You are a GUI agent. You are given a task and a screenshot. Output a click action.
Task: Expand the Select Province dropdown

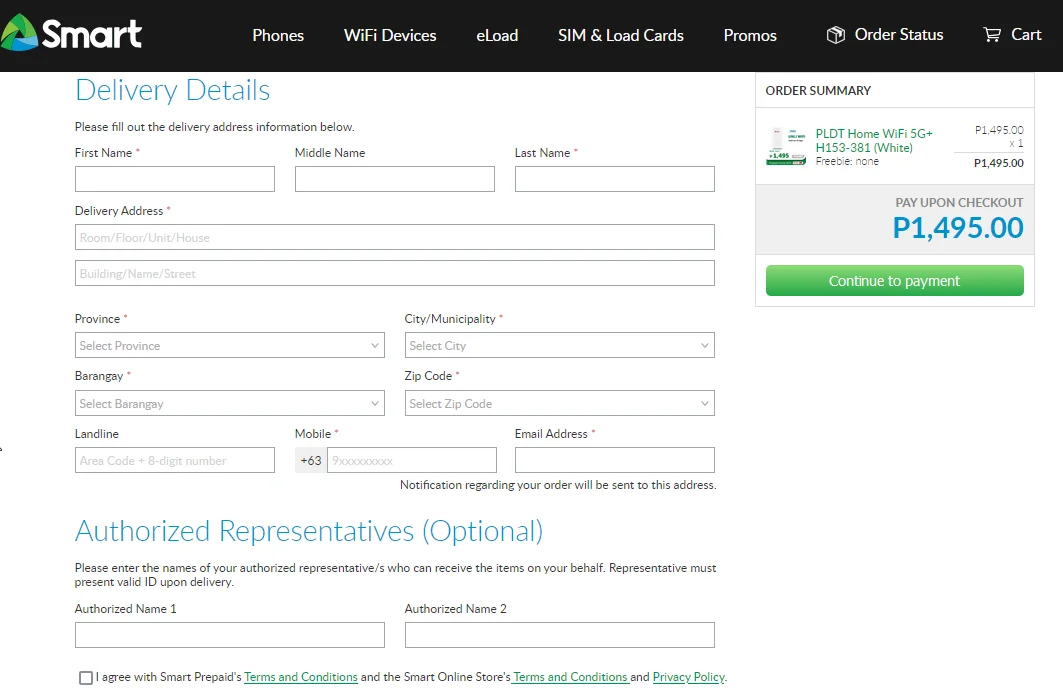[x=230, y=345]
